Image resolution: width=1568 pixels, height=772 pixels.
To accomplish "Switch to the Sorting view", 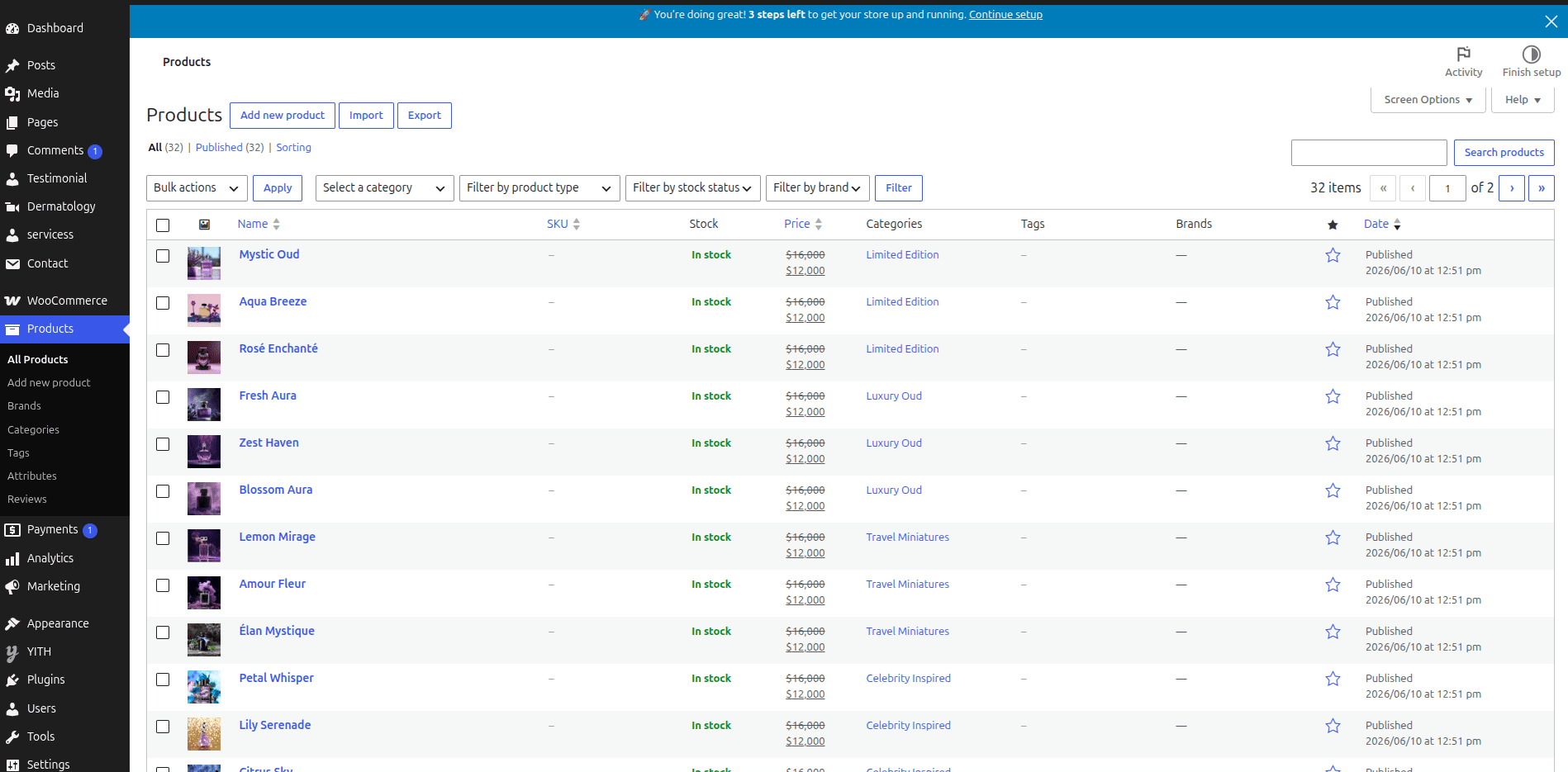I will tap(293, 148).
